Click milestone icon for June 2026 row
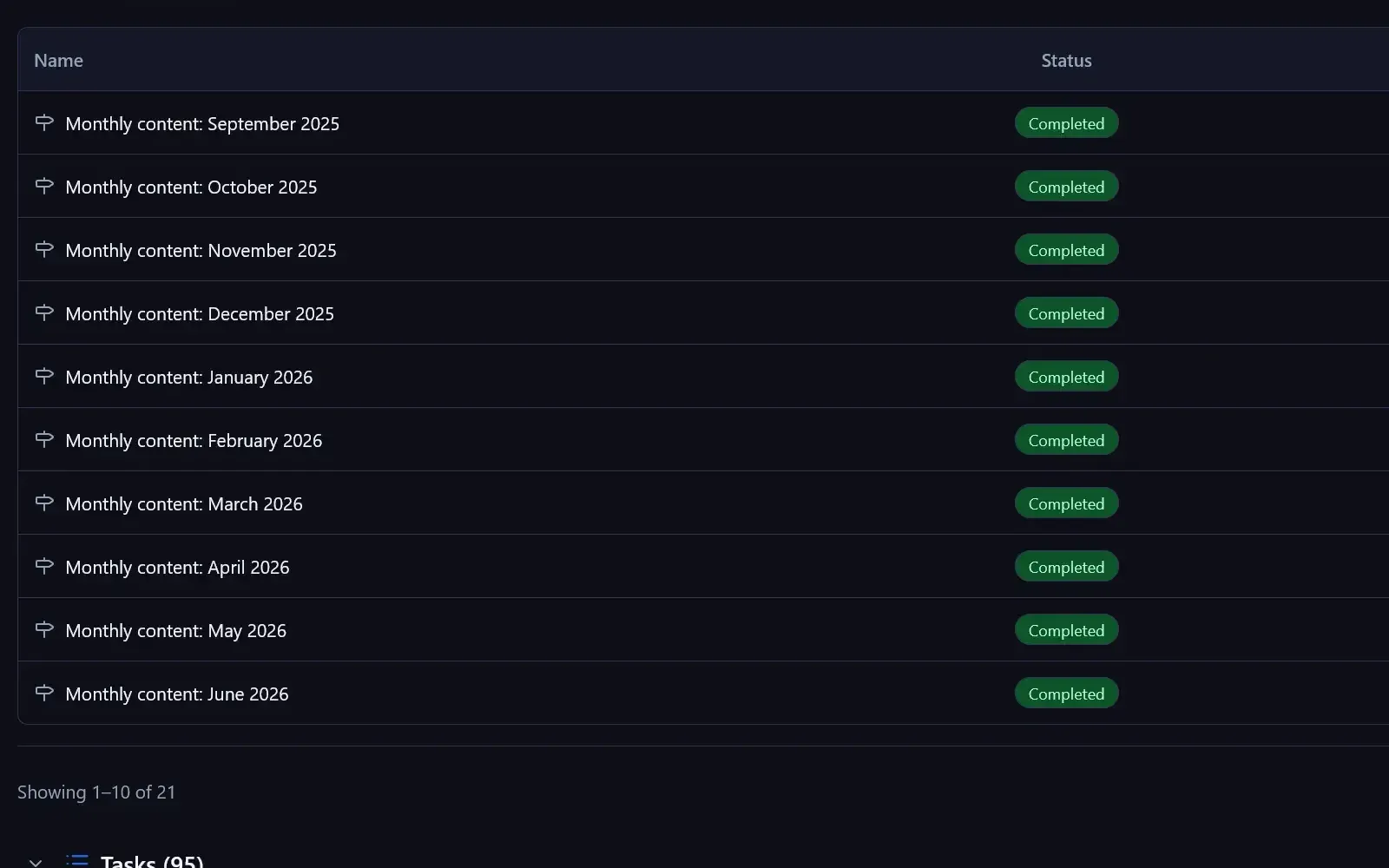This screenshot has height=868, width=1389. point(44,693)
